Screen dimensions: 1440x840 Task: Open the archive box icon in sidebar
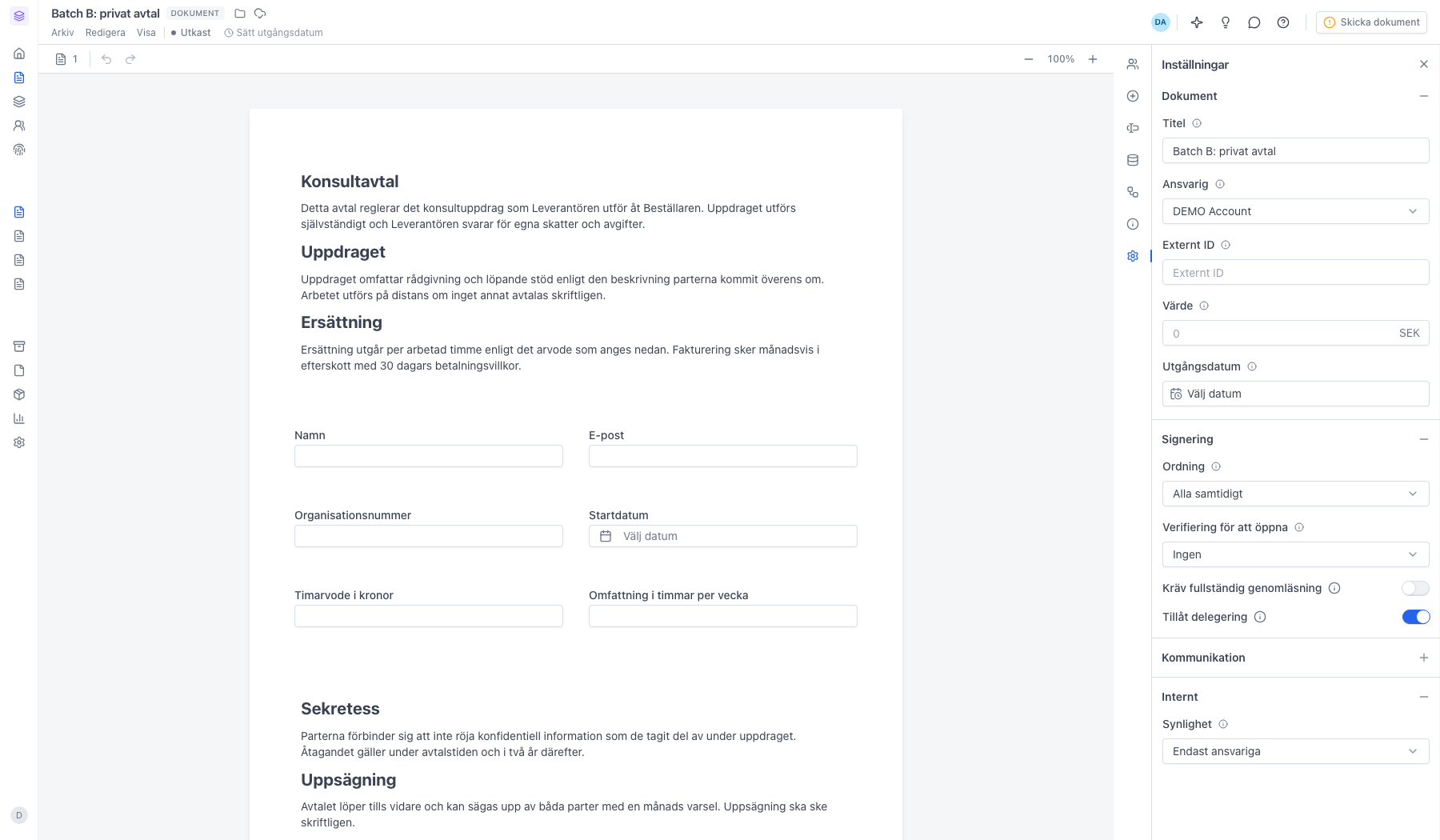19,346
